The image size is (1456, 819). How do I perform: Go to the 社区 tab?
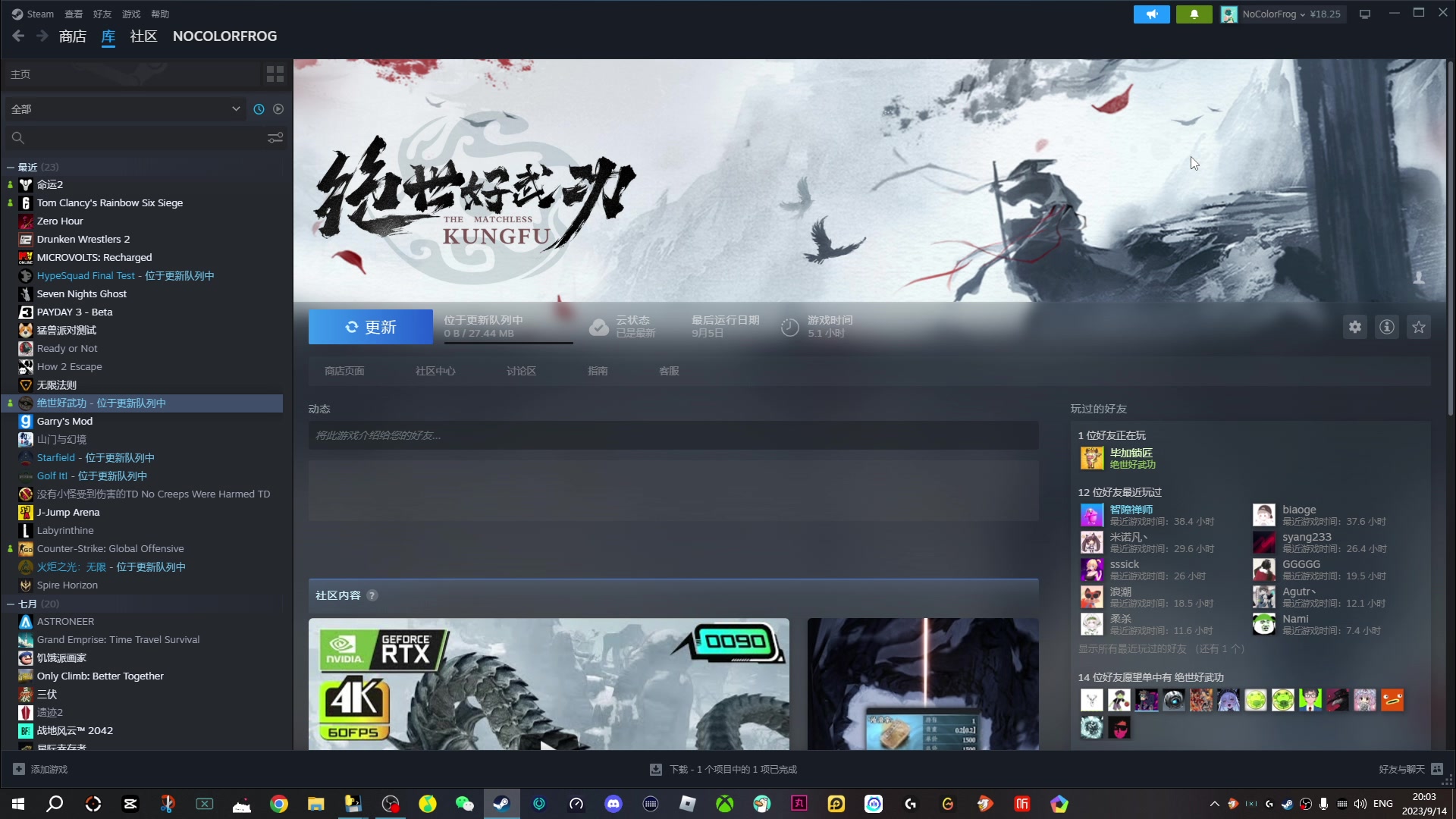click(143, 36)
